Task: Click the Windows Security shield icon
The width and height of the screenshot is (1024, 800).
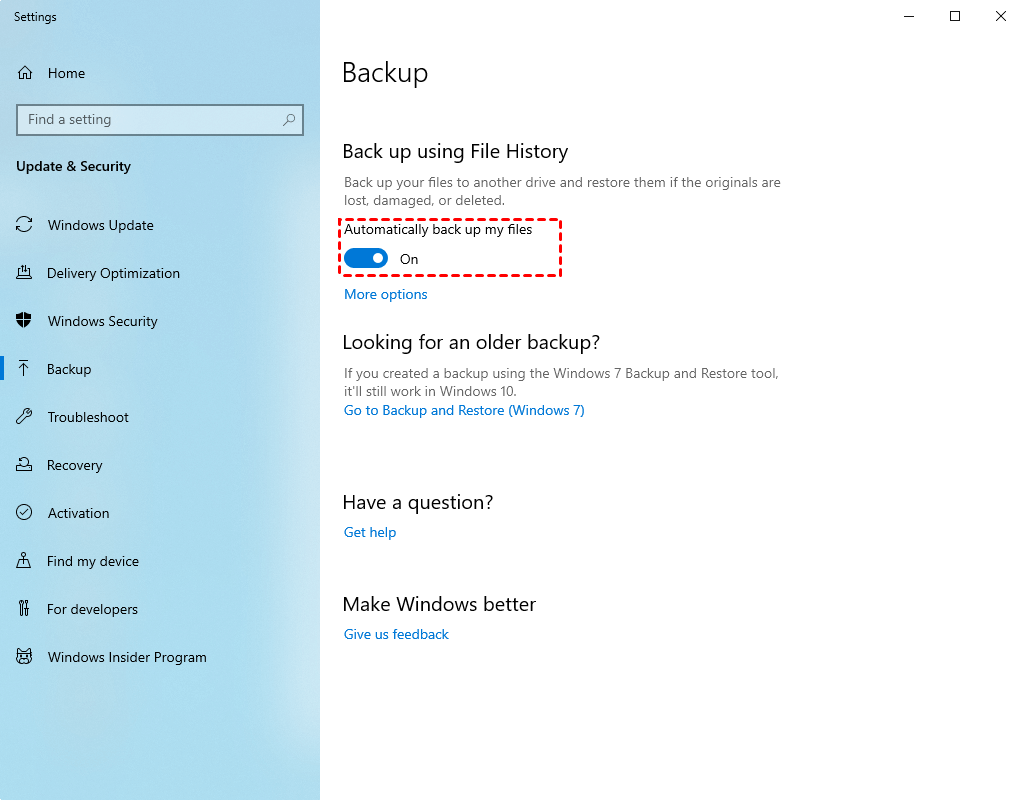Action: (25, 321)
